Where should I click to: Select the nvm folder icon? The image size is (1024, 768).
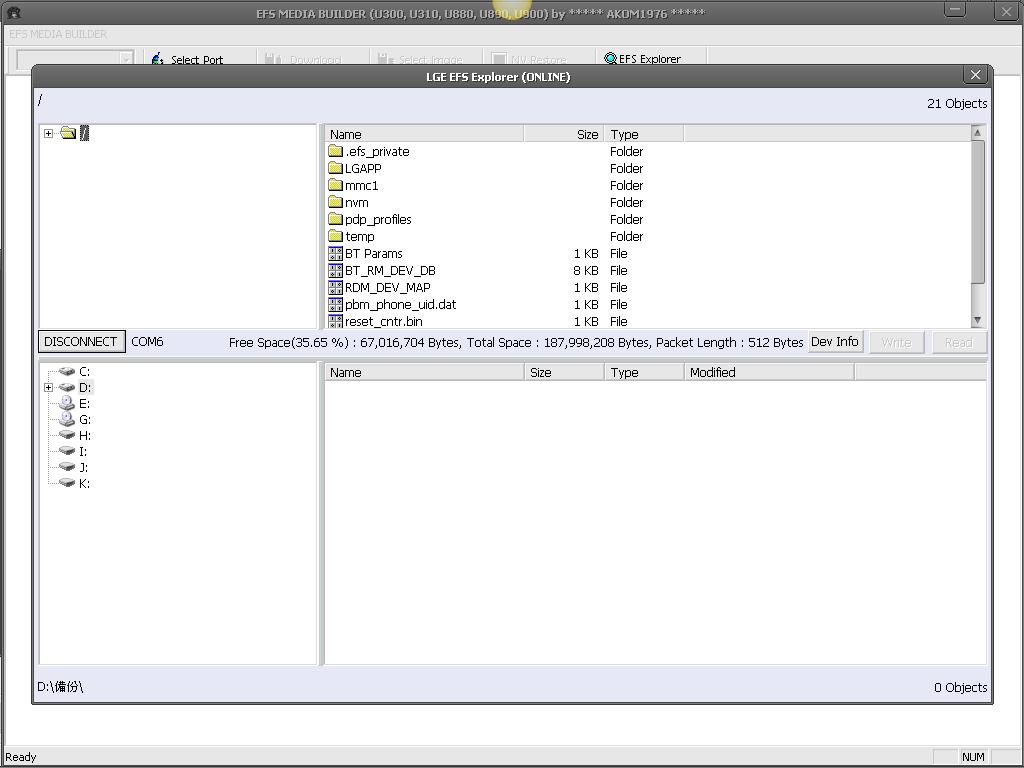pyautogui.click(x=336, y=202)
